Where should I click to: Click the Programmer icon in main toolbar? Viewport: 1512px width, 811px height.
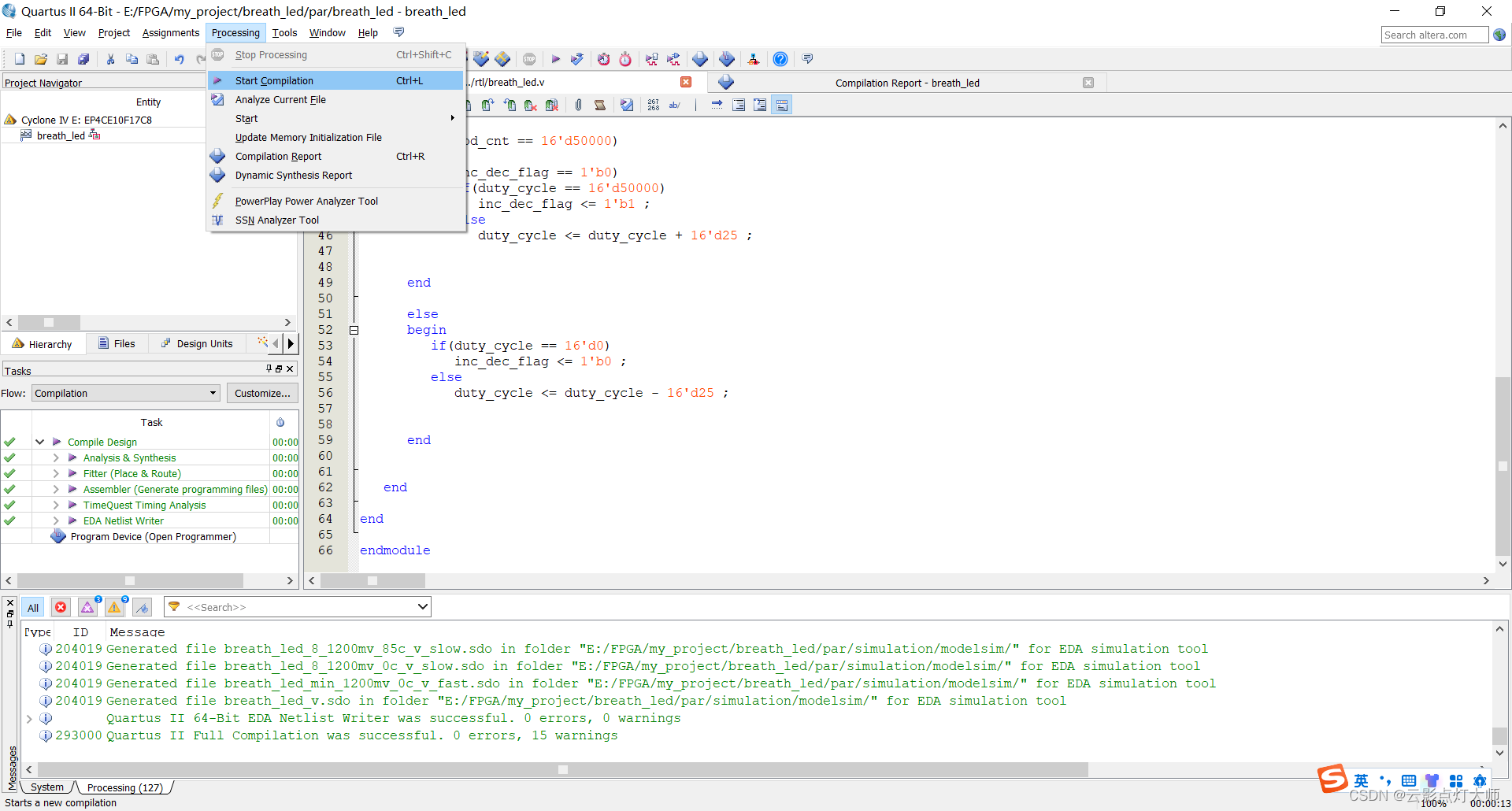pos(726,59)
